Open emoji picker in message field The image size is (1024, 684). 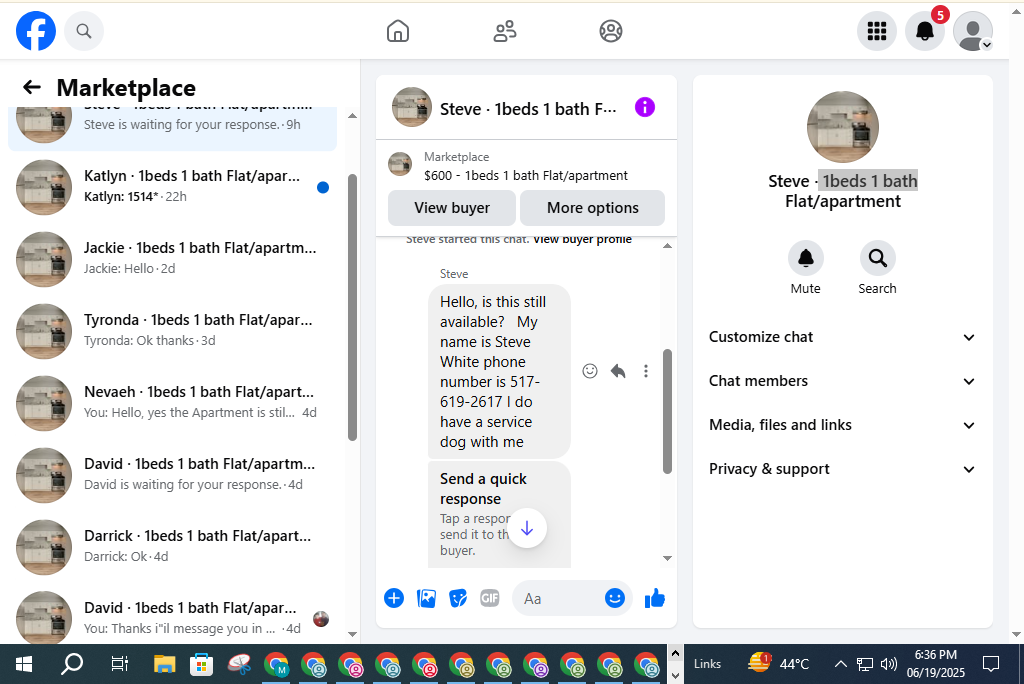[615, 598]
